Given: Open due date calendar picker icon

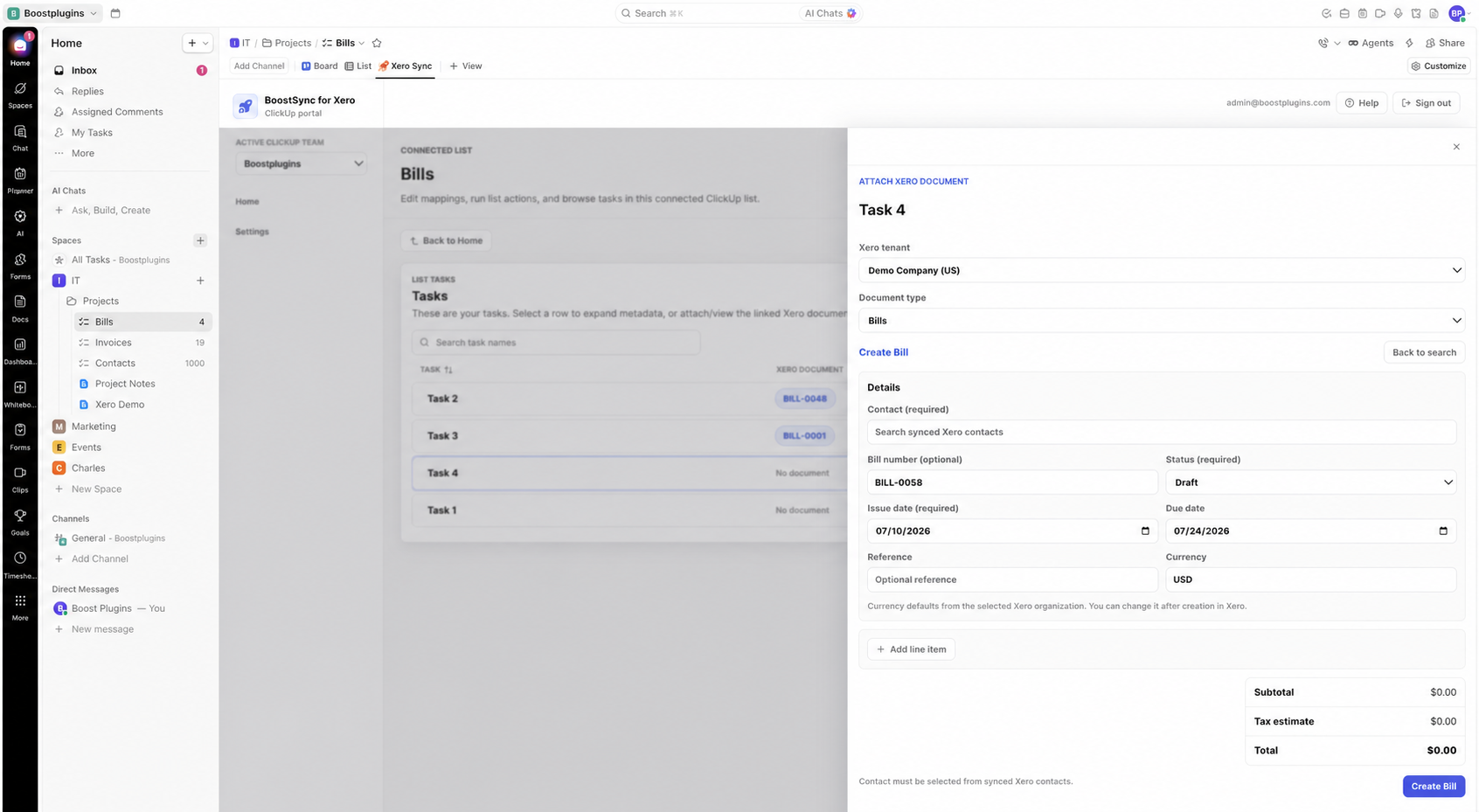Looking at the screenshot, I should (1443, 531).
